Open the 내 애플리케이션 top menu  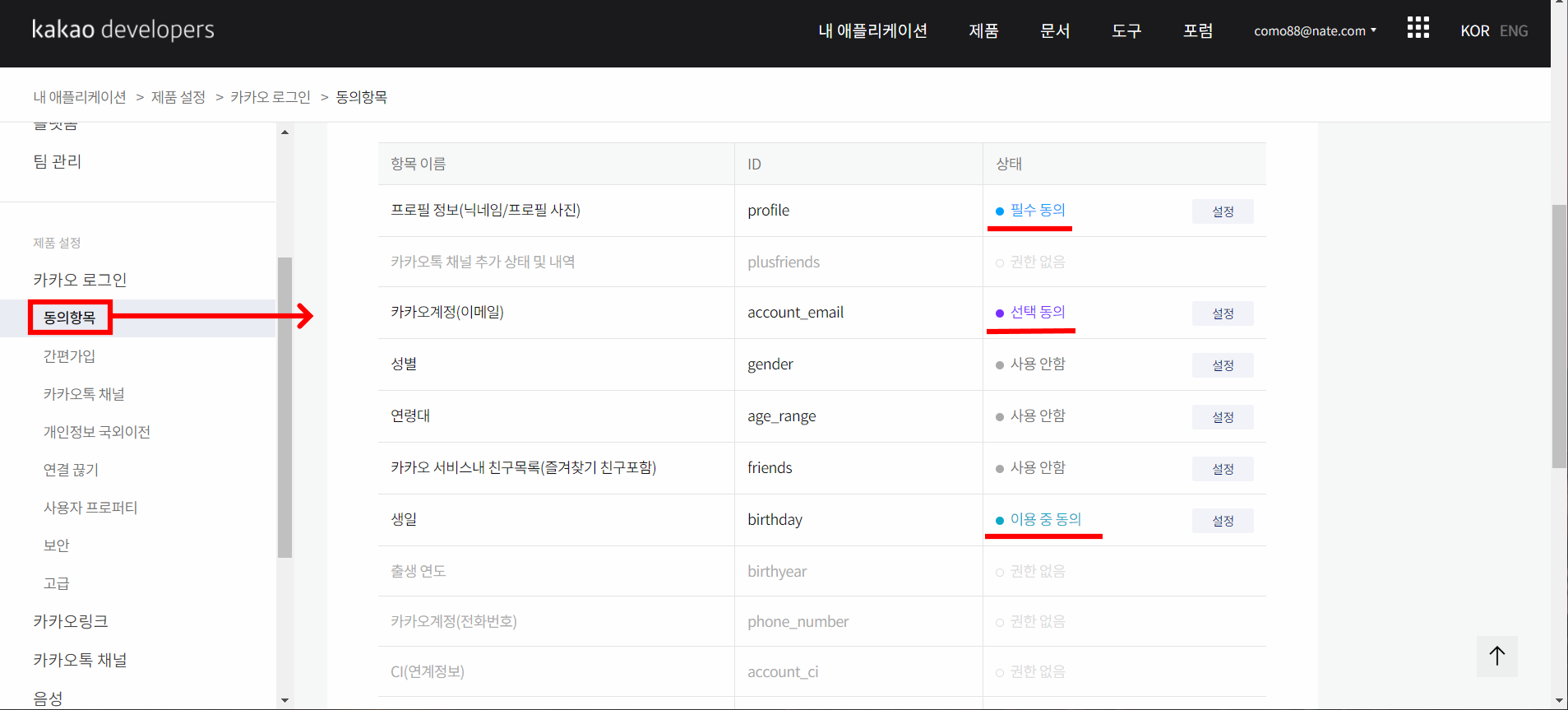(x=872, y=30)
